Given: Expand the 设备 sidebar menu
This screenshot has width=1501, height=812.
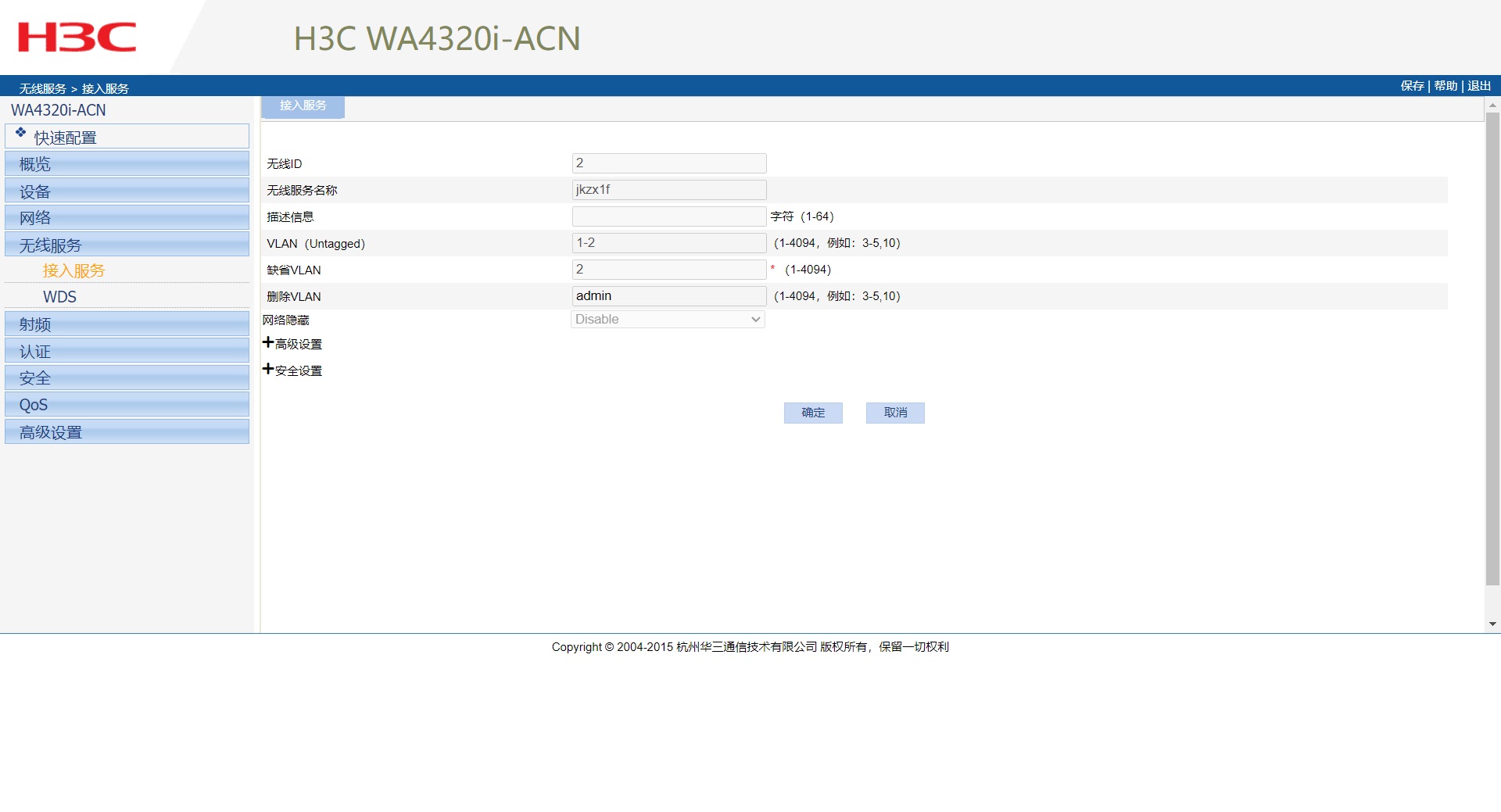Looking at the screenshot, I should (x=127, y=191).
